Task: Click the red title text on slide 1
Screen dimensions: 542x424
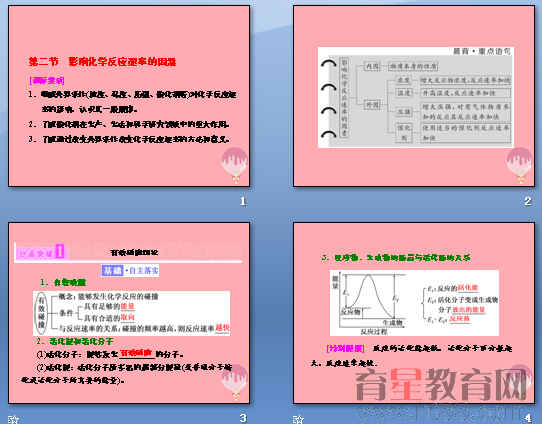Action: pos(102,62)
